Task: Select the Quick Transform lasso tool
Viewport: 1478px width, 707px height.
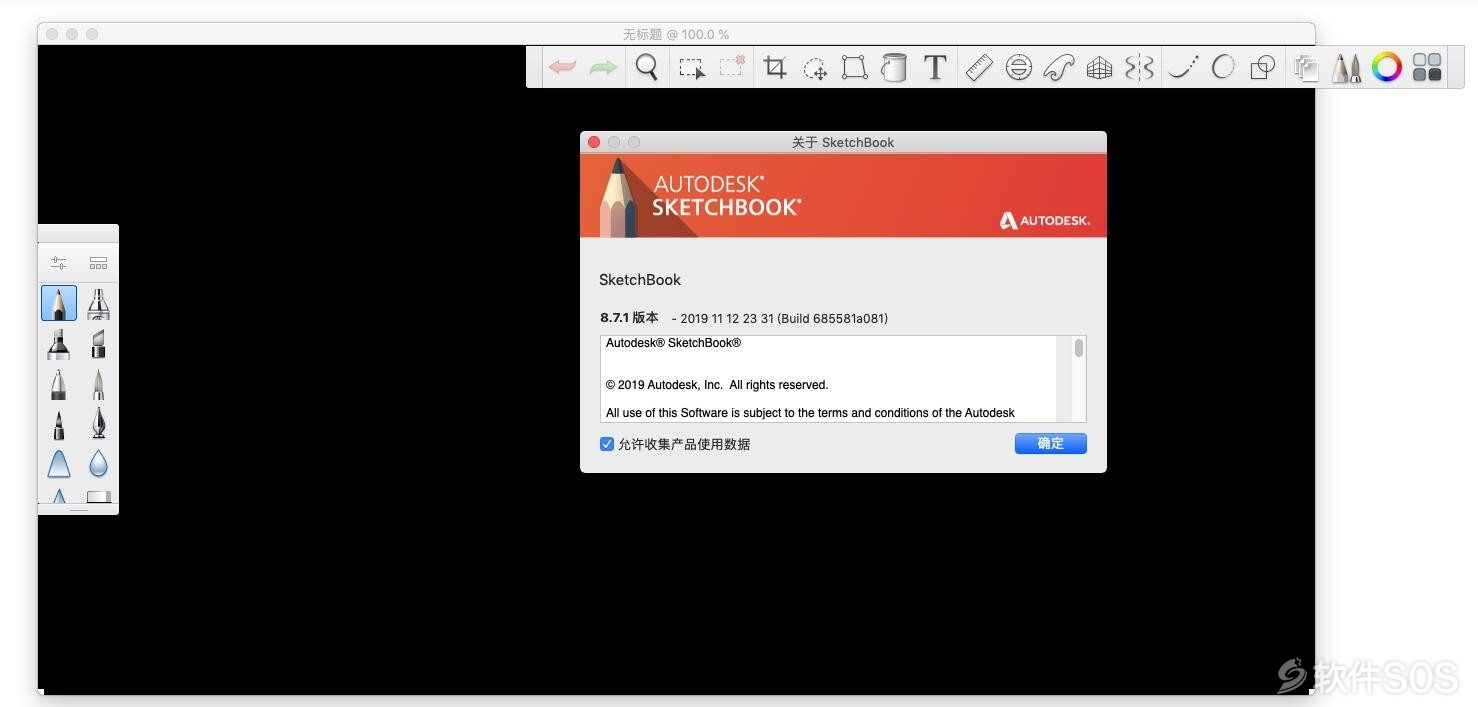Action: click(815, 68)
